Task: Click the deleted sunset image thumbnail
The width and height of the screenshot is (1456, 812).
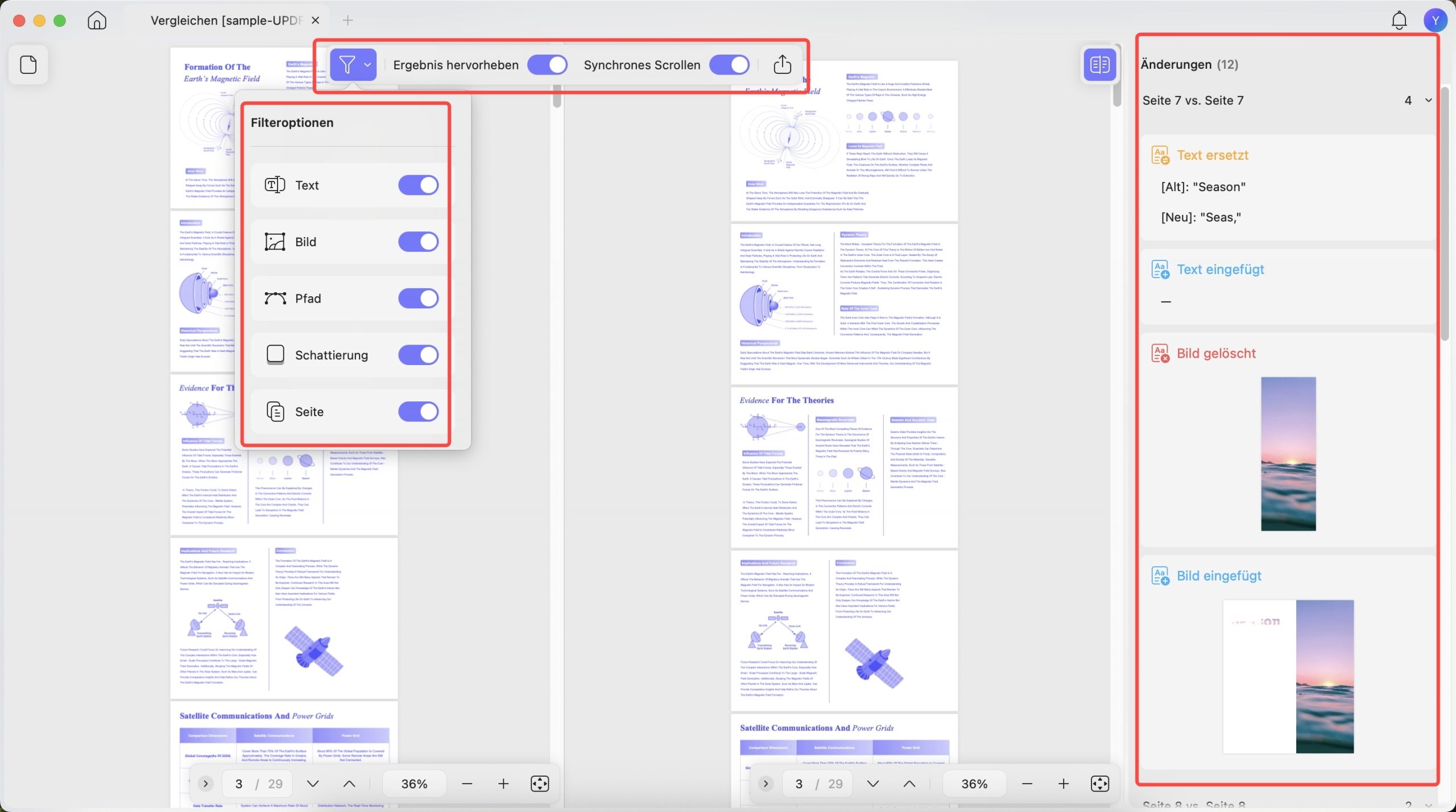Action: point(1288,454)
